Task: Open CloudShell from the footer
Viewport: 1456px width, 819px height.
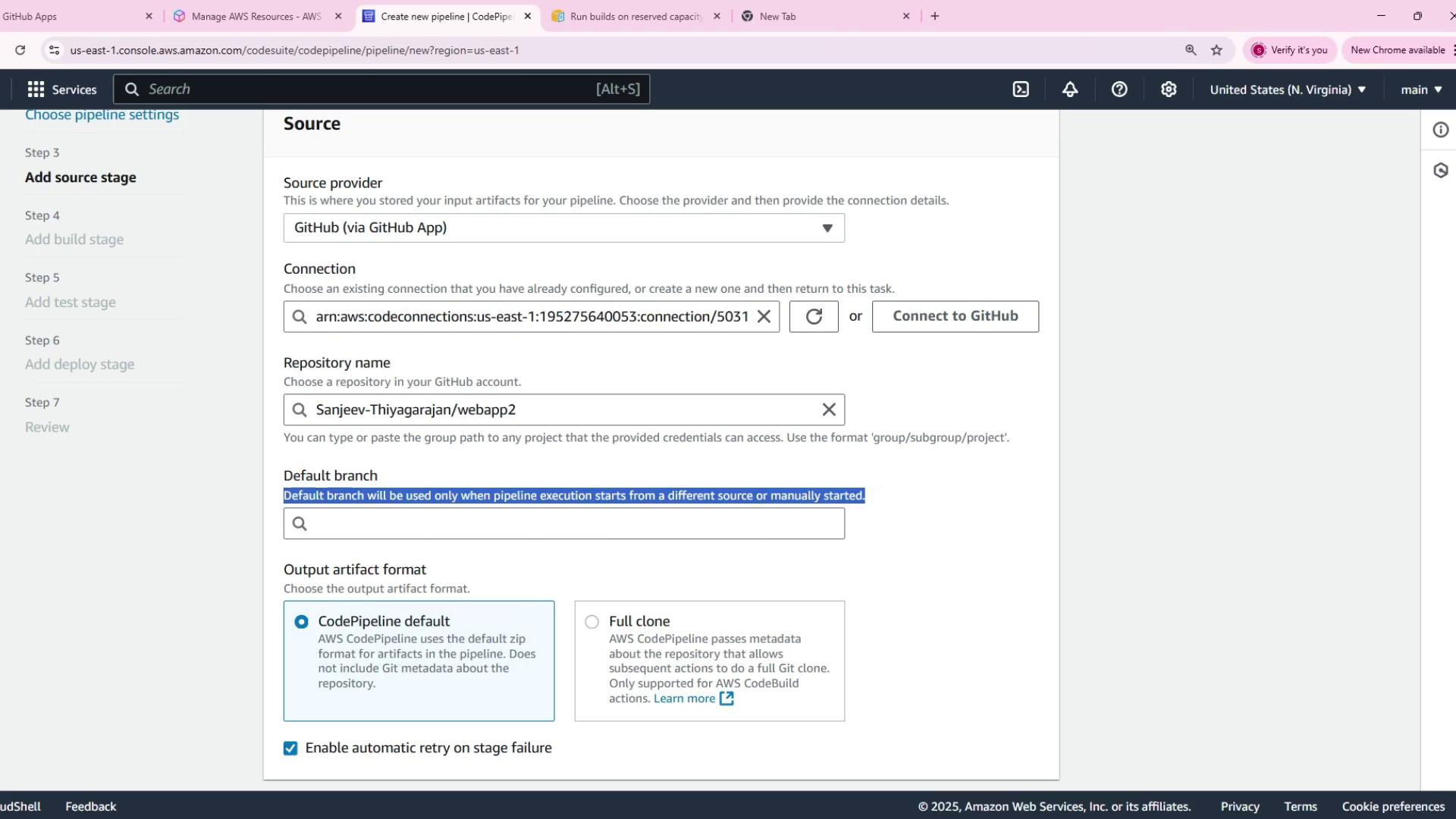Action: (20, 806)
